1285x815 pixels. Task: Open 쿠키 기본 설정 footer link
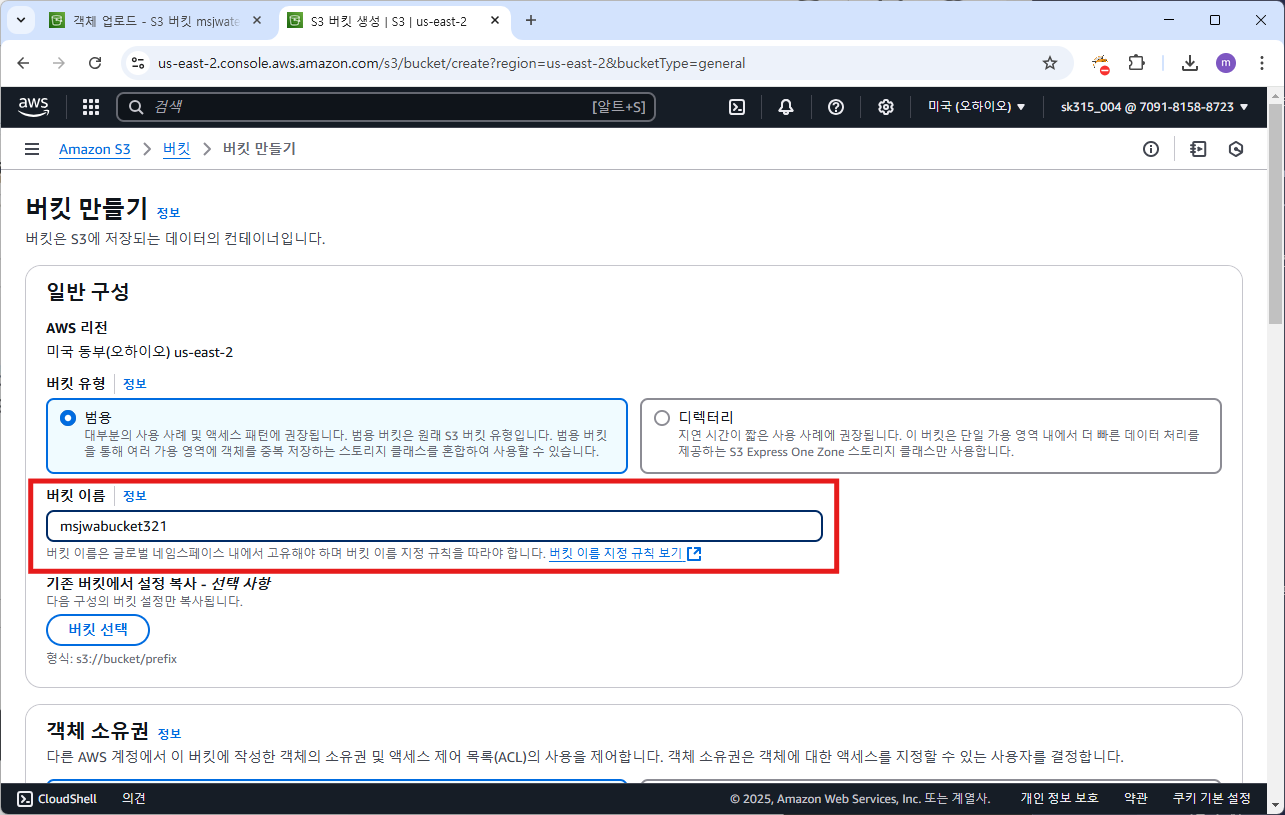point(1212,798)
